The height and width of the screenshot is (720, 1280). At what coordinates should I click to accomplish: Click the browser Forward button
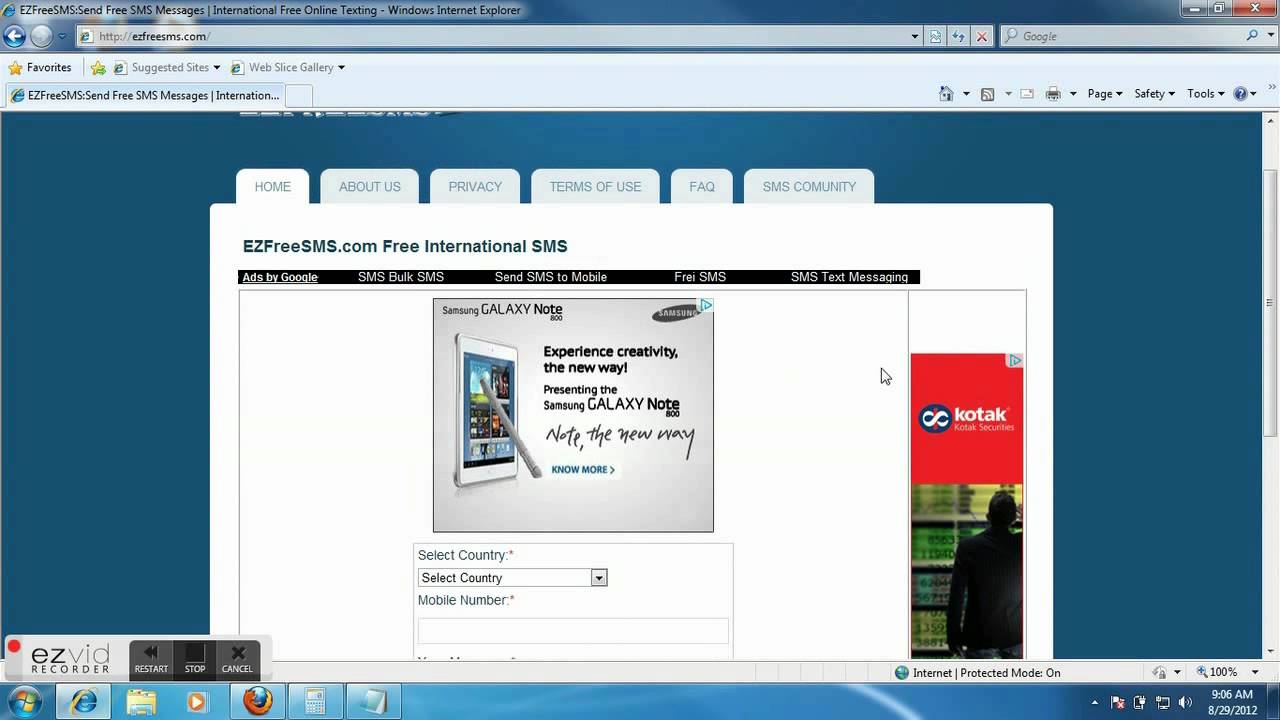click(41, 36)
